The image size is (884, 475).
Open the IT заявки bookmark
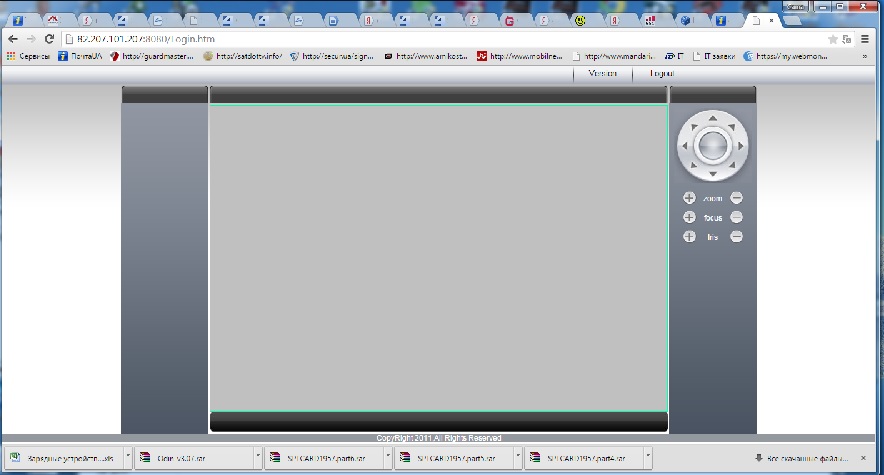point(714,56)
